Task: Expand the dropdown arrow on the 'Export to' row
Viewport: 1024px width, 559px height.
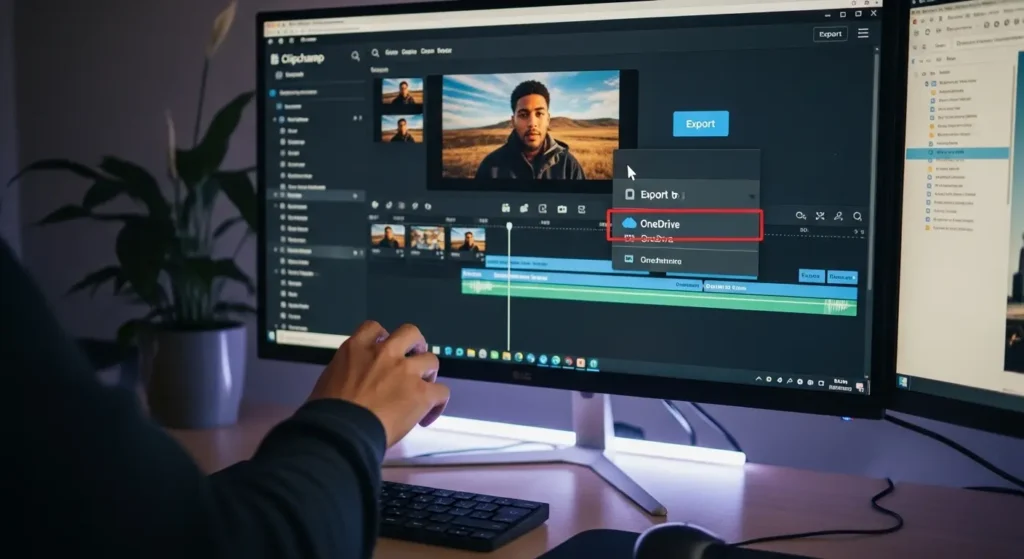Action: pos(752,196)
